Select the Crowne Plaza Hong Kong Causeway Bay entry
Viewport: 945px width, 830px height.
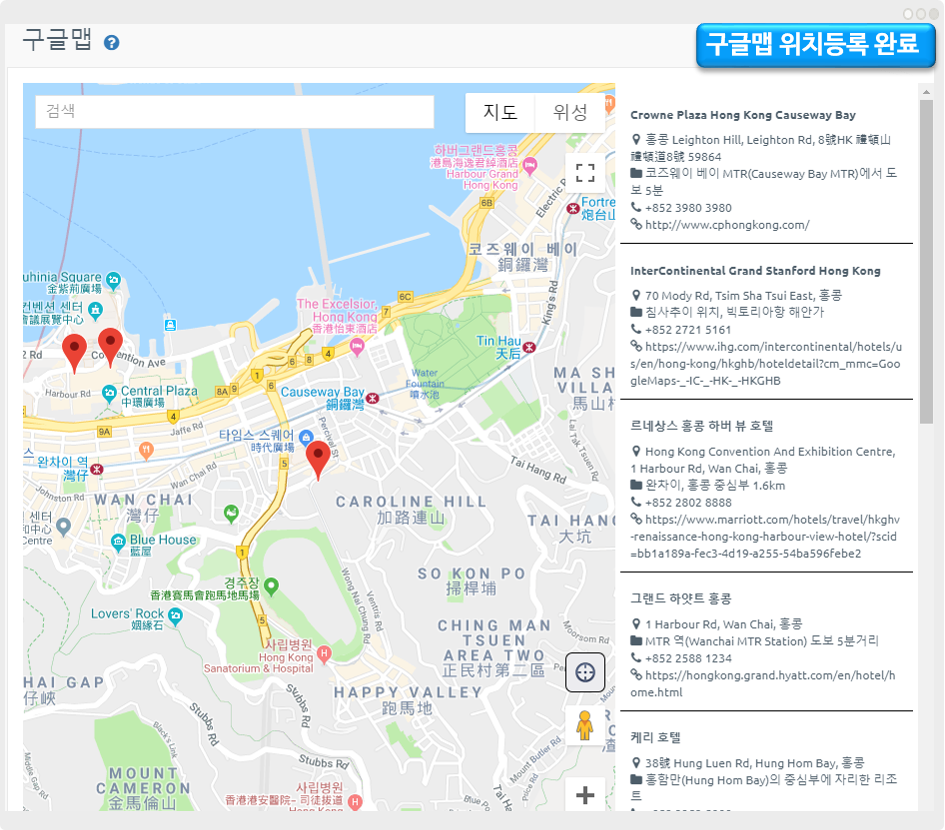tap(742, 115)
